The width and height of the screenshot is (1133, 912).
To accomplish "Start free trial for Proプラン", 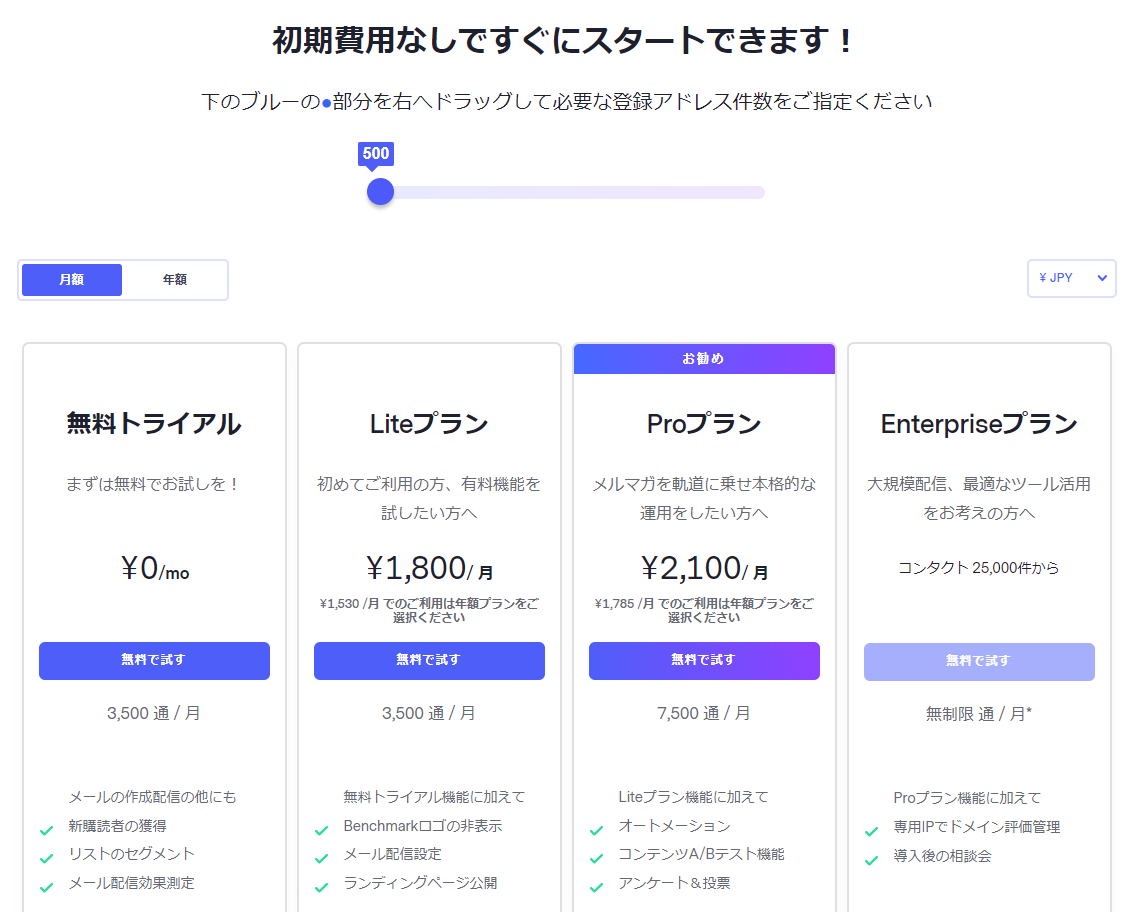I will coord(704,660).
